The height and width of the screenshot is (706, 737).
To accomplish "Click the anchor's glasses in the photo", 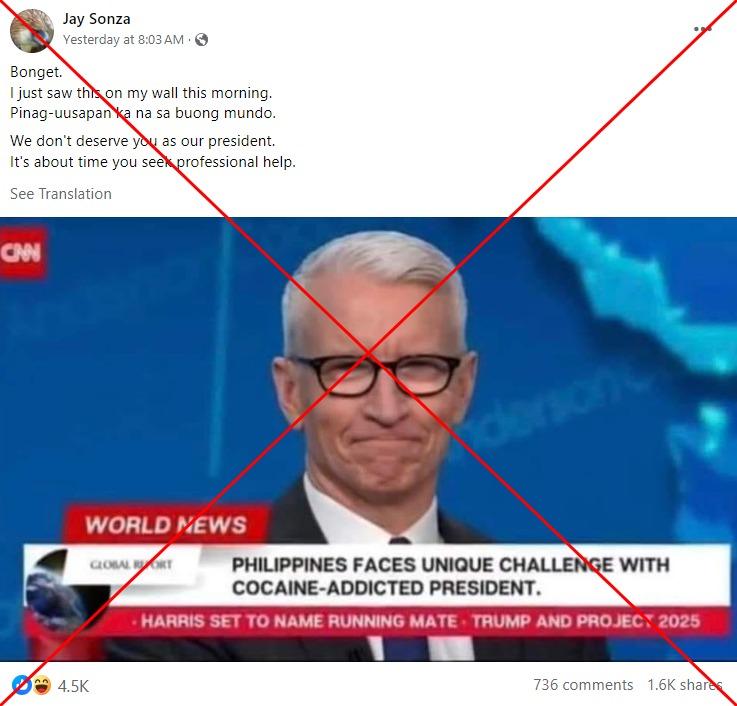I will point(376,375).
